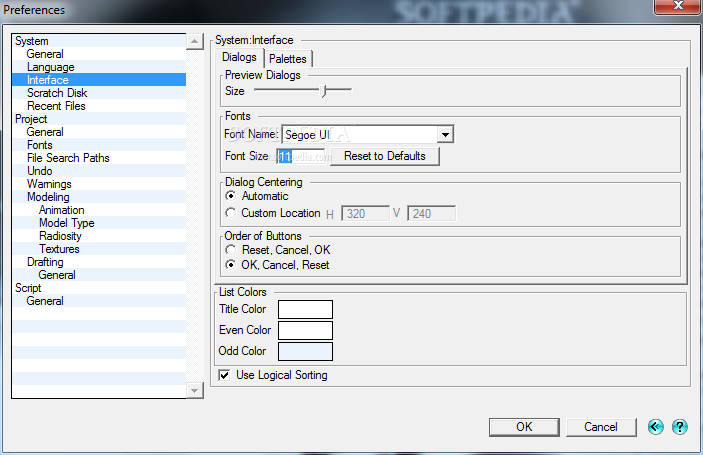Open the Odd Color swatch
The height and width of the screenshot is (455, 703).
[305, 351]
